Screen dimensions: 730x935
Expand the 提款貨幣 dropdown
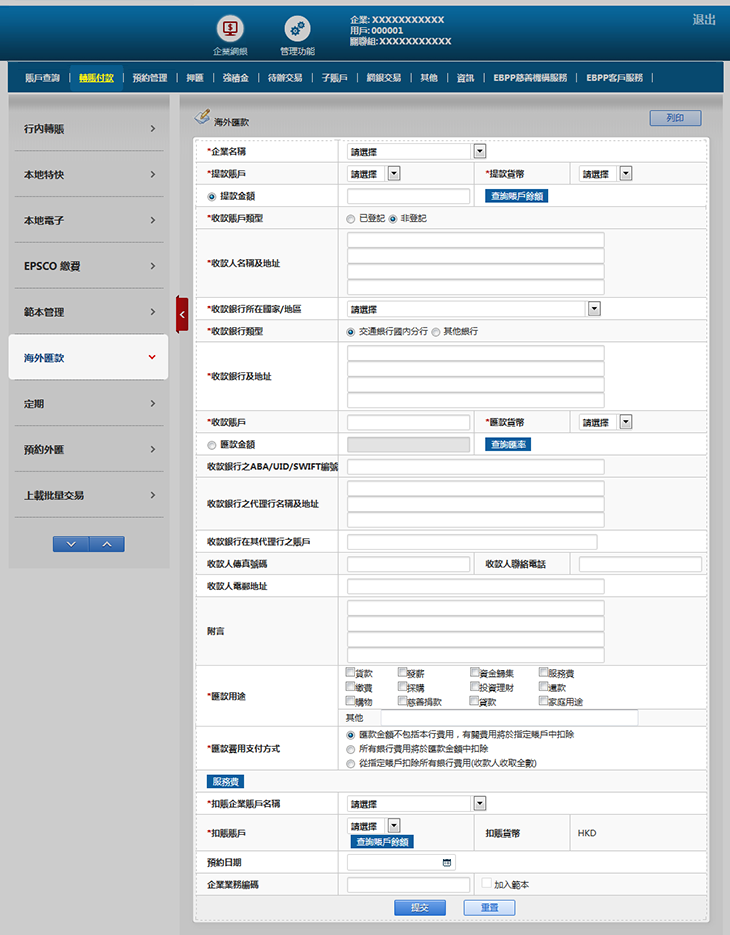click(x=626, y=173)
